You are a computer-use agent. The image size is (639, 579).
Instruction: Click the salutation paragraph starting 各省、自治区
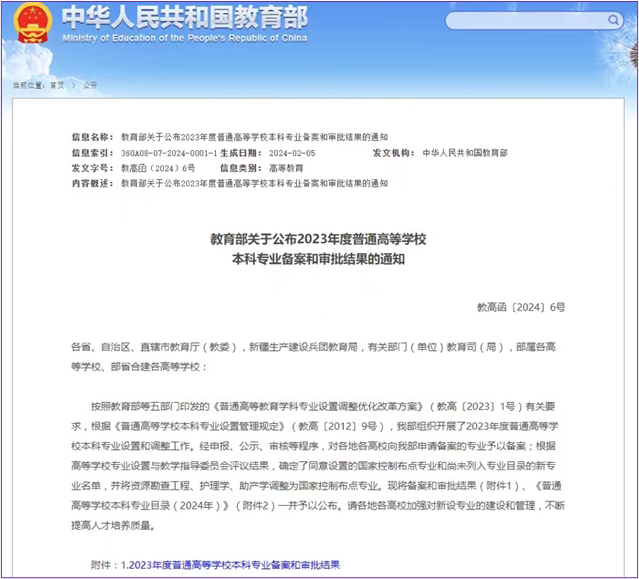coord(318,356)
